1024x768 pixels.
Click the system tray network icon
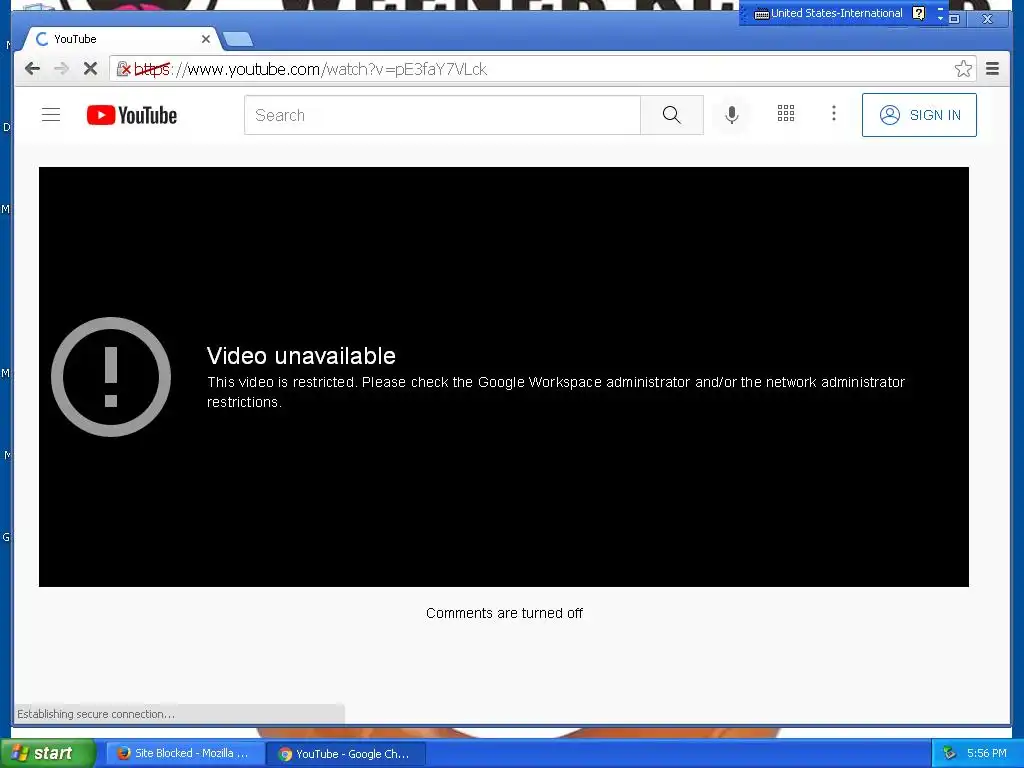pyautogui.click(x=949, y=754)
